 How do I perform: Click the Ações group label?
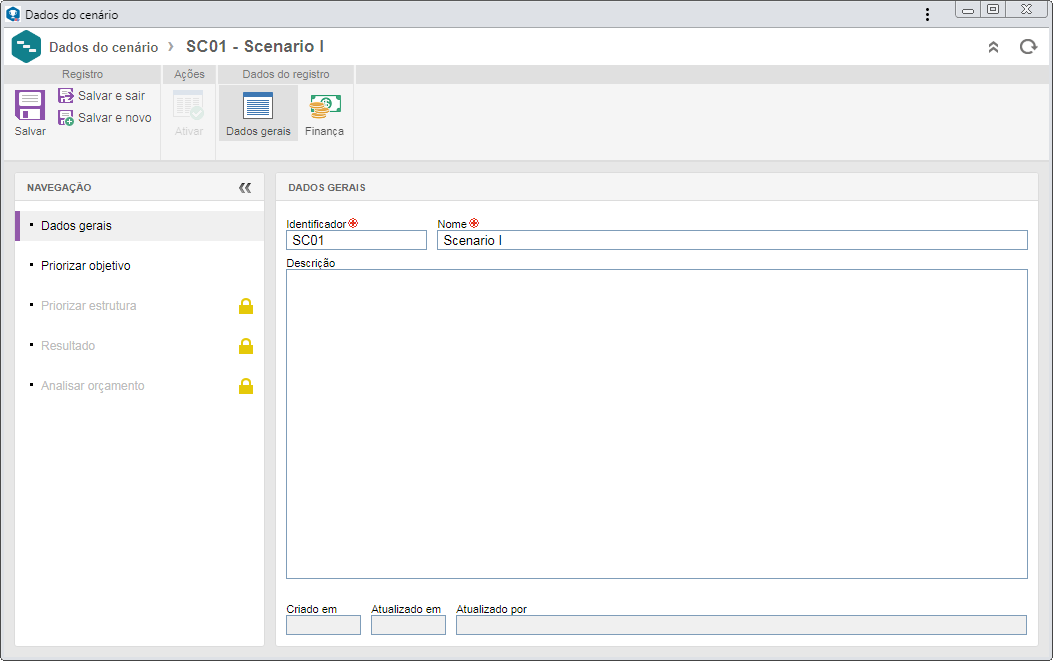pos(189,75)
